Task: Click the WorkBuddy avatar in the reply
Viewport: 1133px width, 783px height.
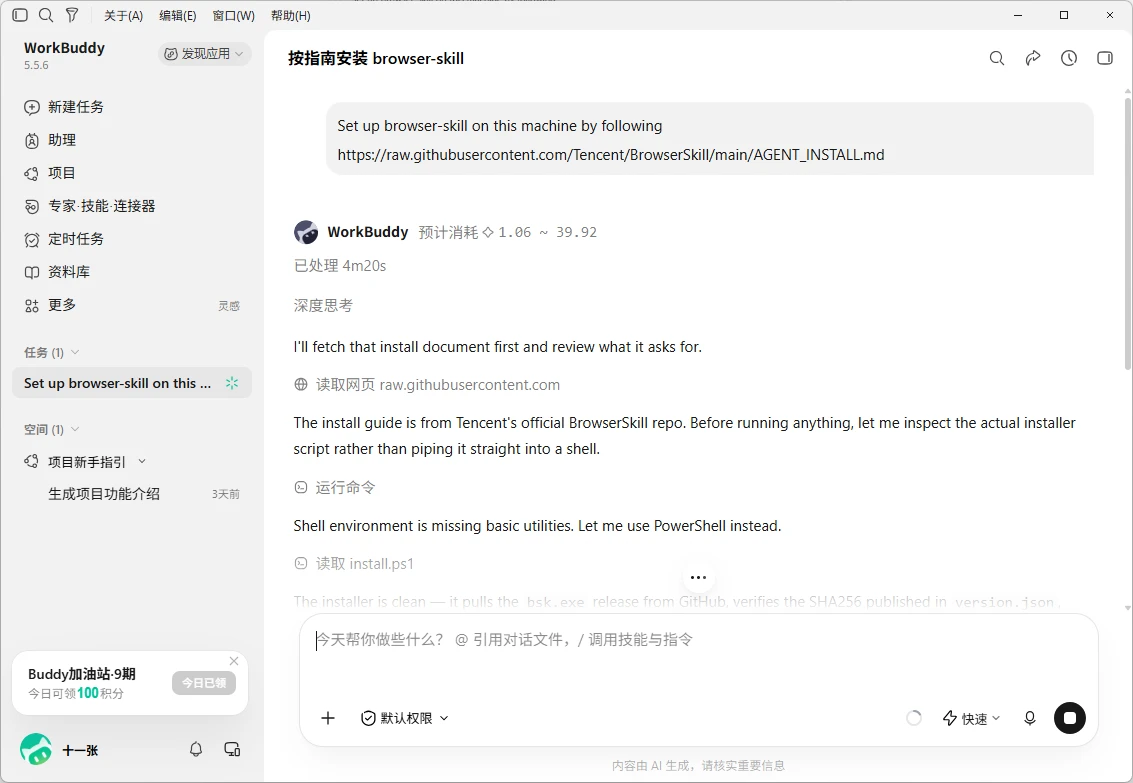Action: [306, 233]
